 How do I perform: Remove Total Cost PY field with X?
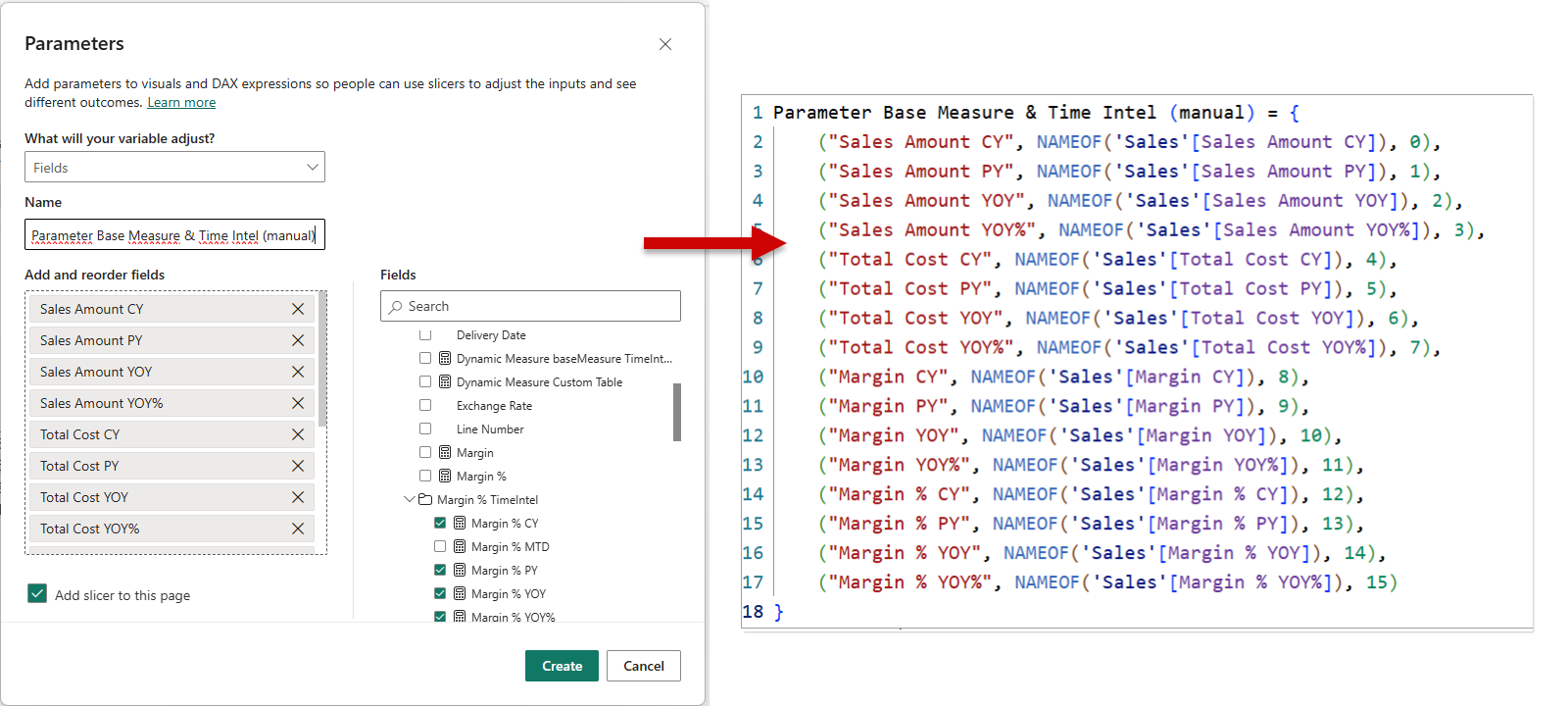click(x=298, y=466)
